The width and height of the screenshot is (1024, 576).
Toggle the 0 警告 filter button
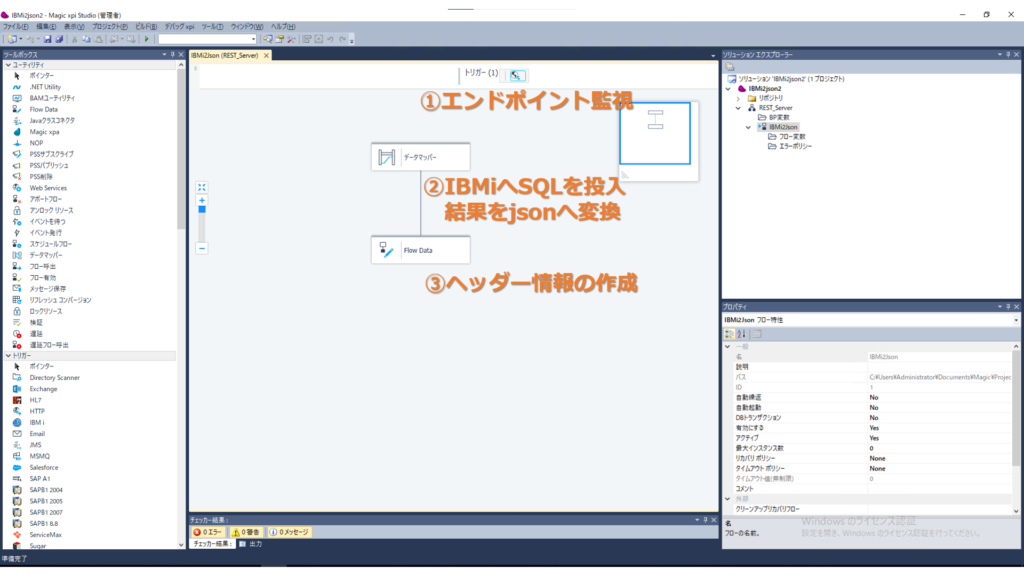click(x=246, y=532)
